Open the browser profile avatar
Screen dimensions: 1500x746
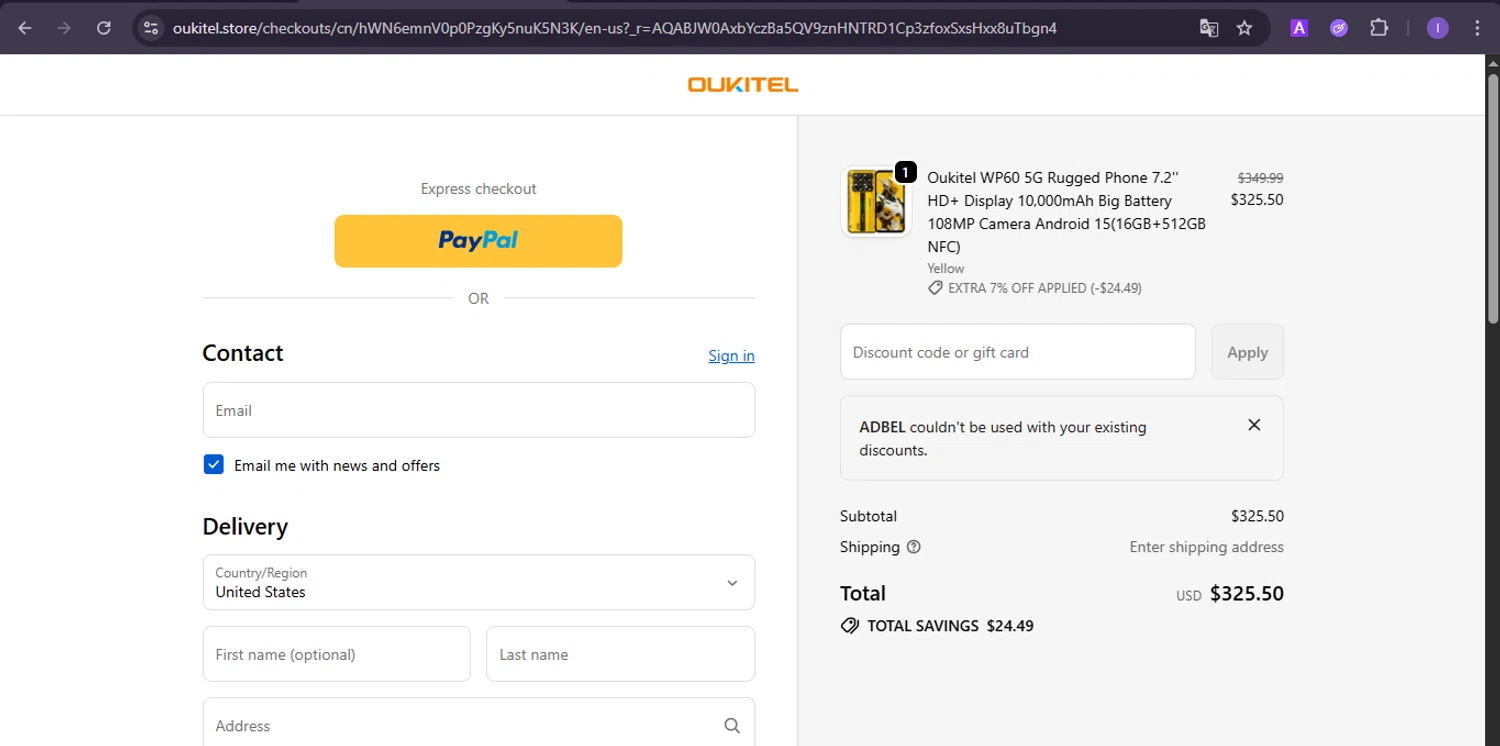tap(1437, 28)
